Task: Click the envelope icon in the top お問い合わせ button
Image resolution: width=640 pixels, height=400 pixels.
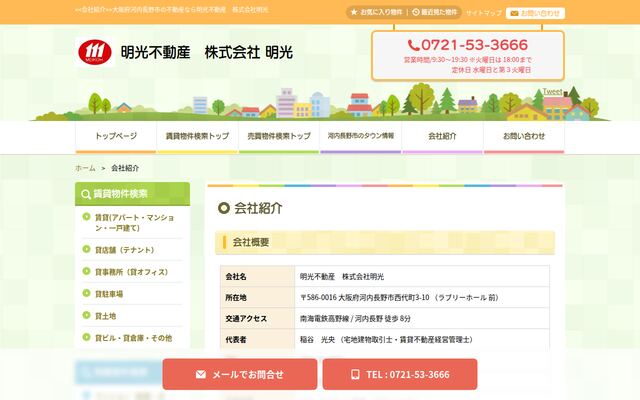Action: 514,13
